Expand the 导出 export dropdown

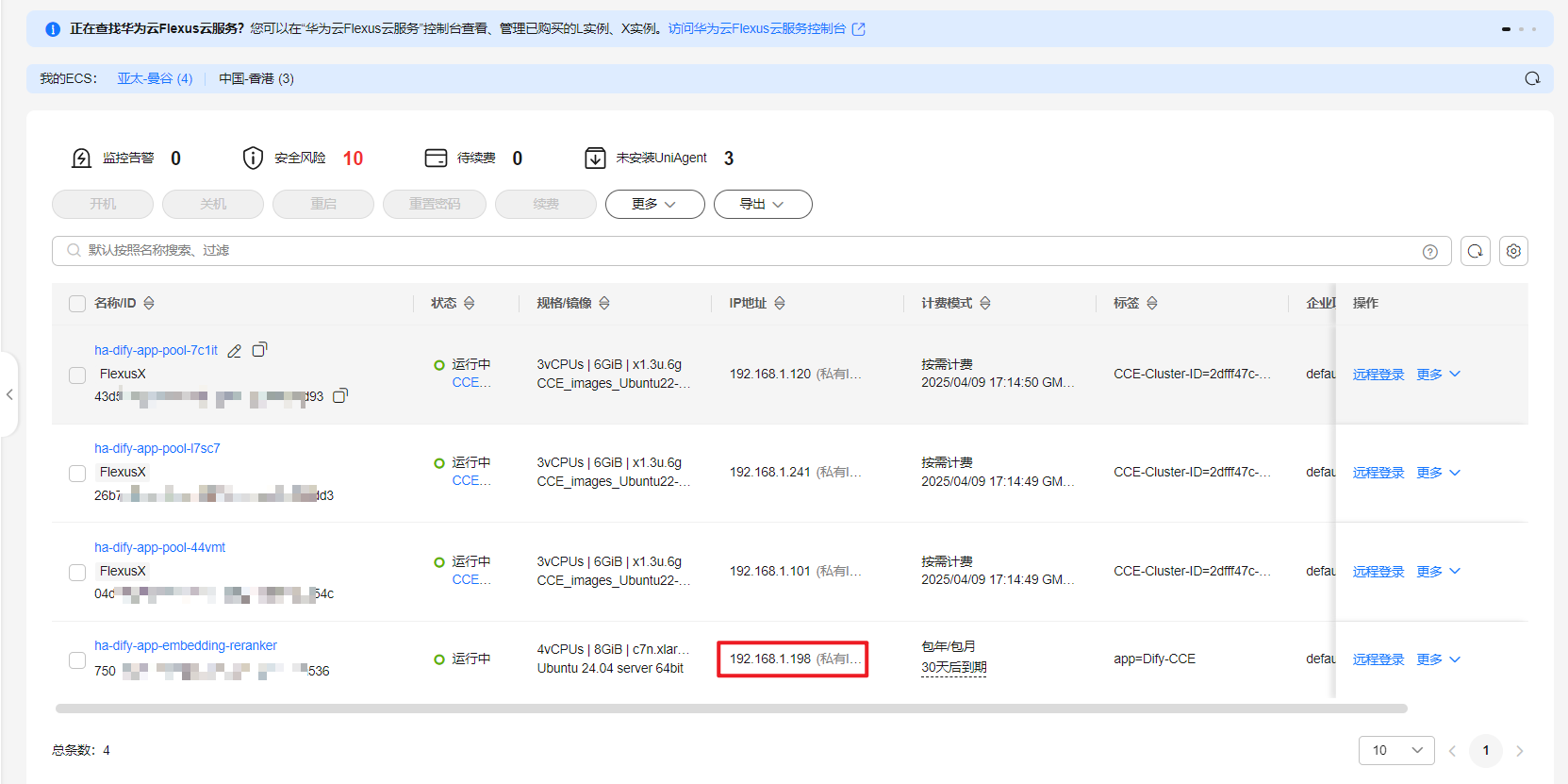click(x=762, y=204)
